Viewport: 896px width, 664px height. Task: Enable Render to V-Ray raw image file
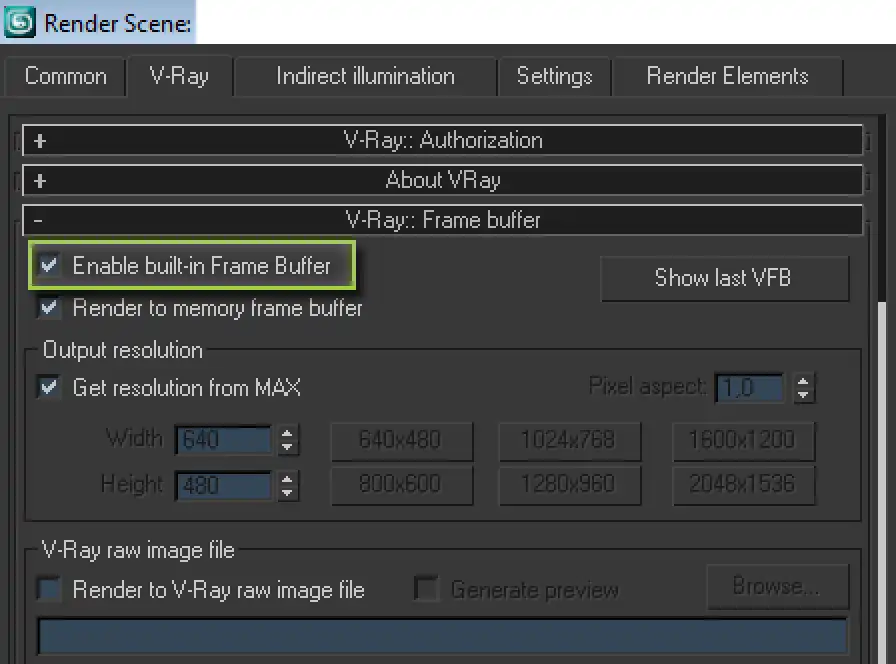point(49,589)
